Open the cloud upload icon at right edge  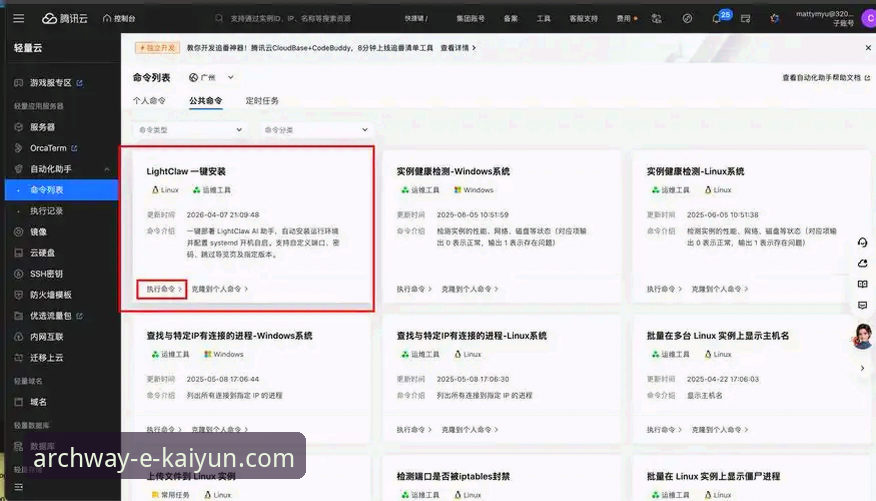[x=863, y=263]
